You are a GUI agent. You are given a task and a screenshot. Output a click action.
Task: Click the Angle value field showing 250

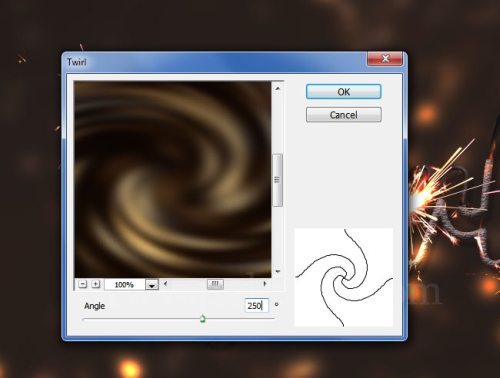point(256,305)
